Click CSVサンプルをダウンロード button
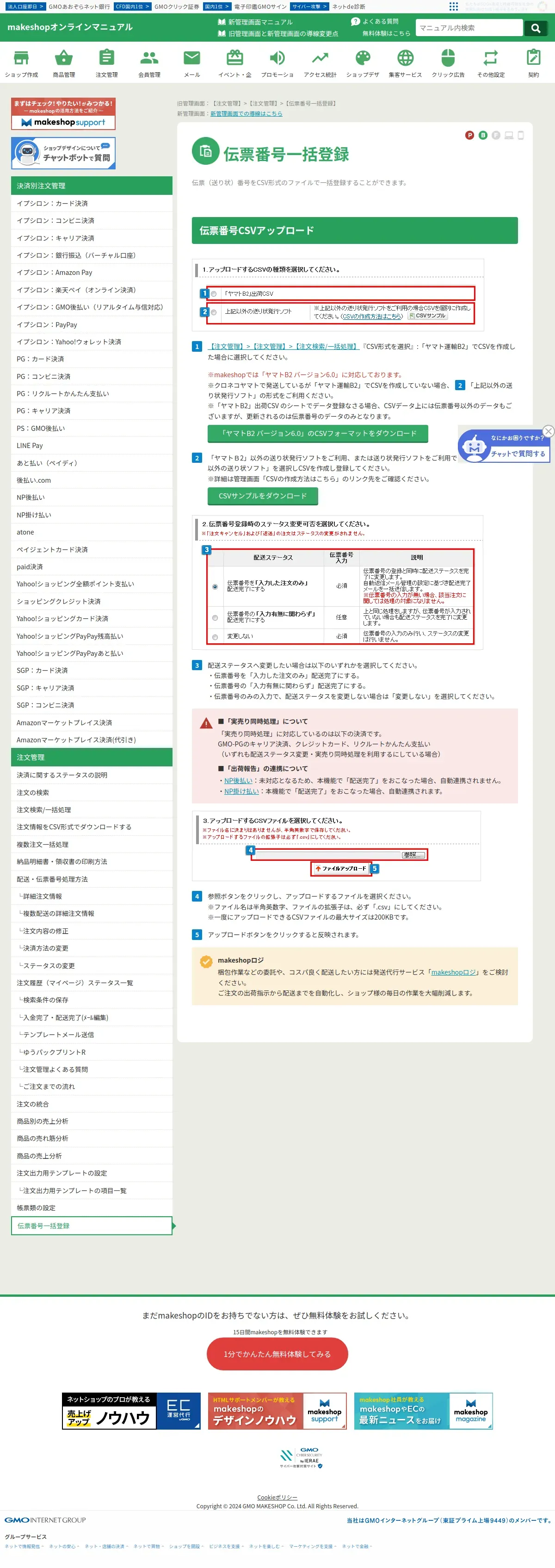 (x=262, y=496)
